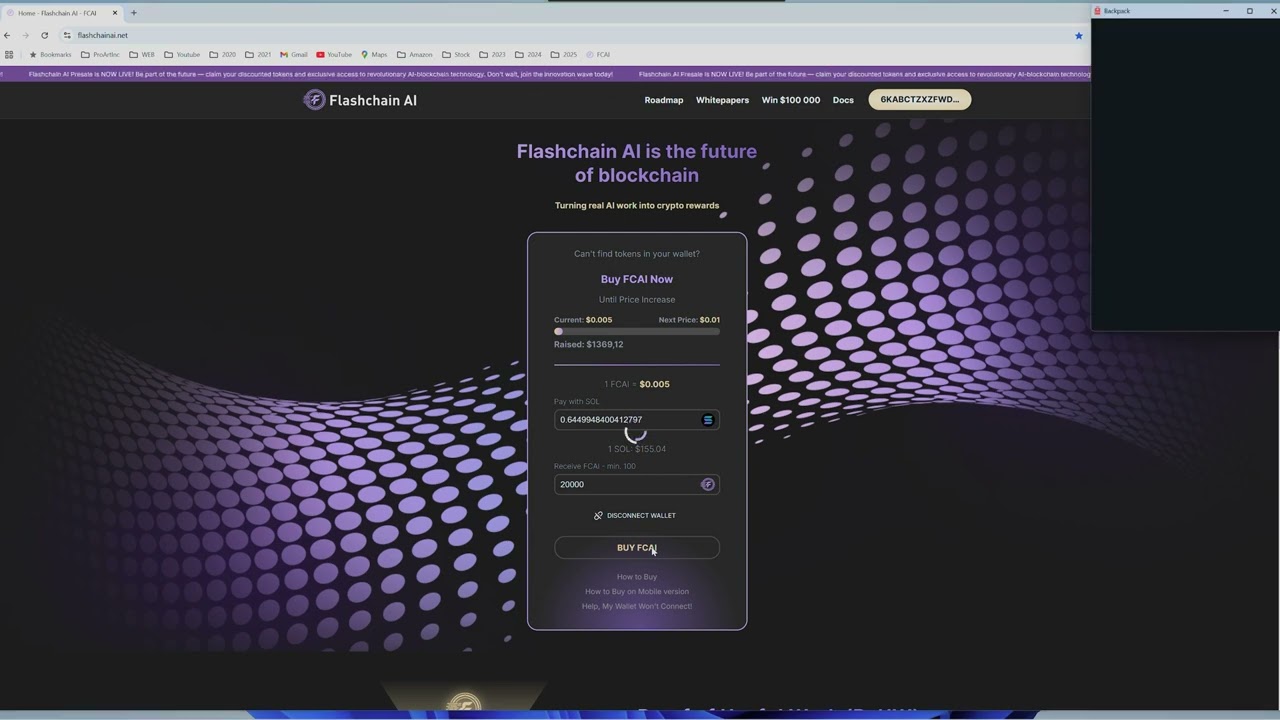Expand the WEB bookmark folder
This screenshot has width=1280, height=720.
pyautogui.click(x=142, y=55)
